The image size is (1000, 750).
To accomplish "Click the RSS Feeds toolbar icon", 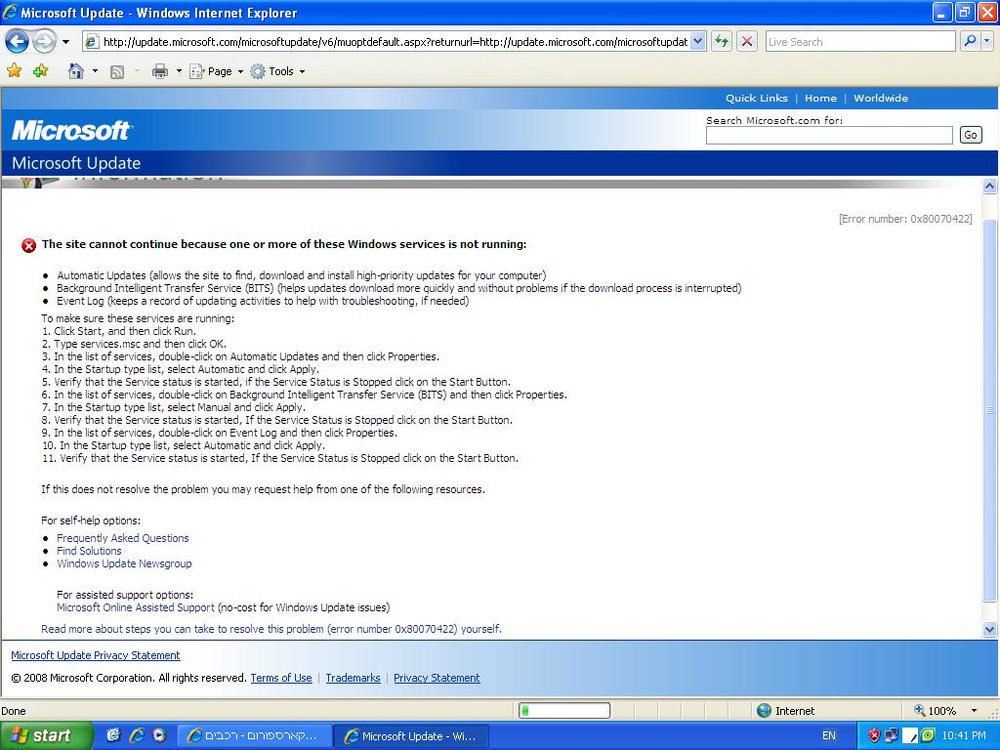I will pos(117,71).
